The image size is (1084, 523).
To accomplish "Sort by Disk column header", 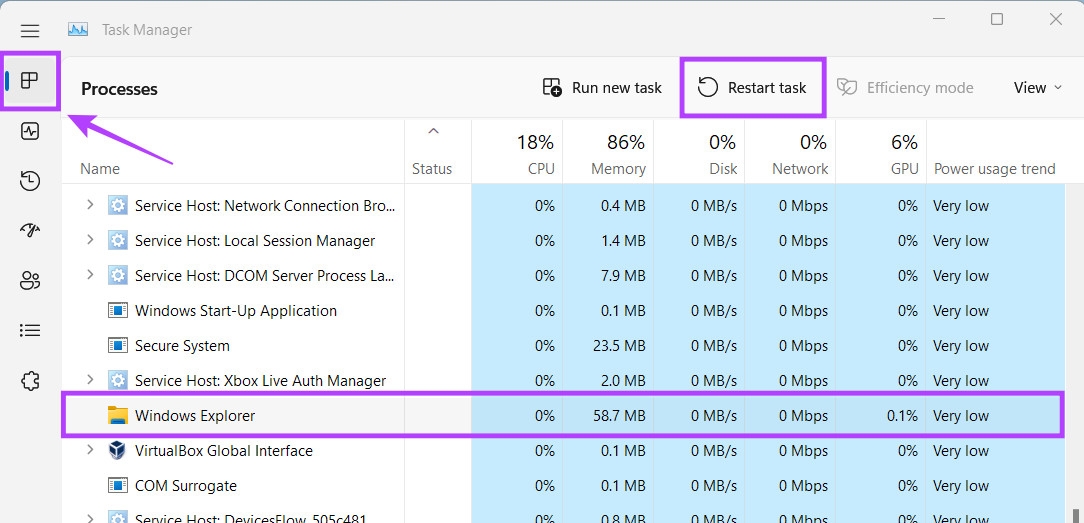I will (x=699, y=153).
